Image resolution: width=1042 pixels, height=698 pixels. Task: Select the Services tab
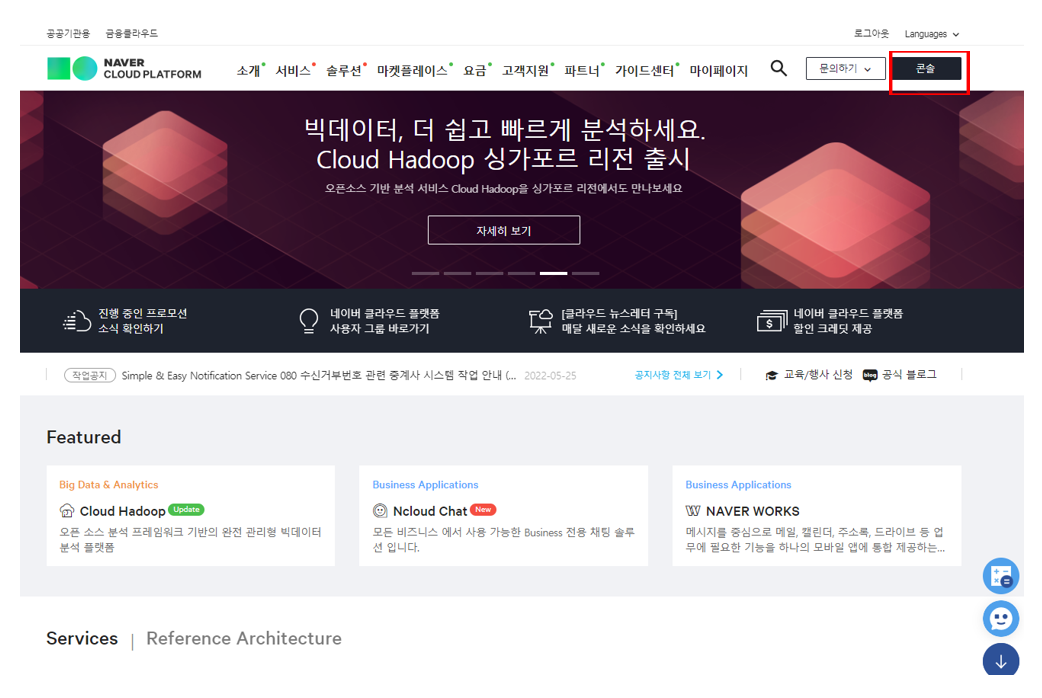coord(82,638)
